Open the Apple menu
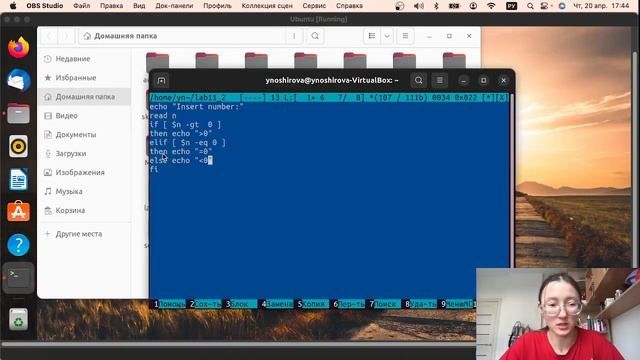 pos(13,6)
